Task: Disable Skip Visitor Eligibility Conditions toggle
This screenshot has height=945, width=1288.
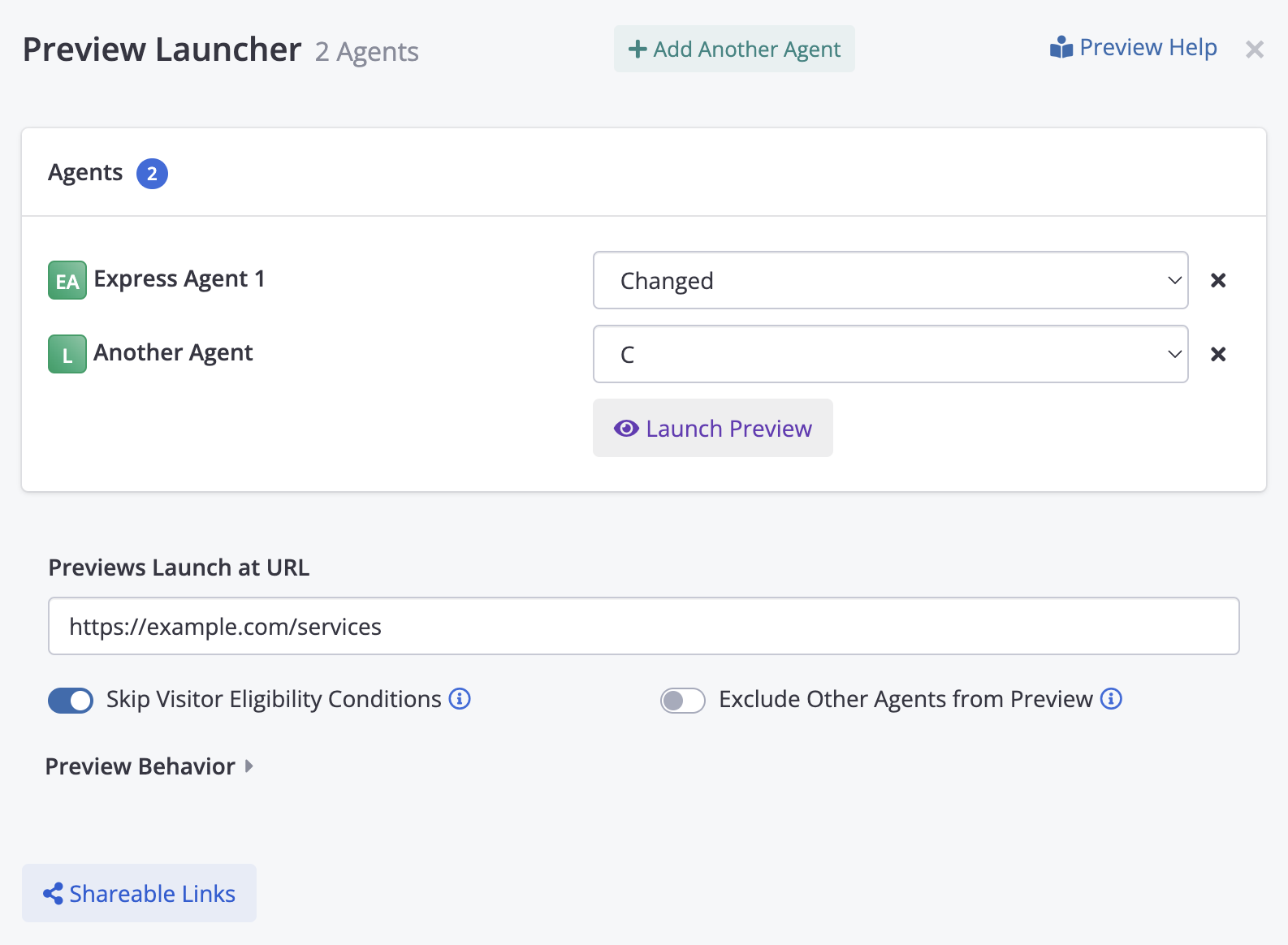Action: tap(71, 701)
